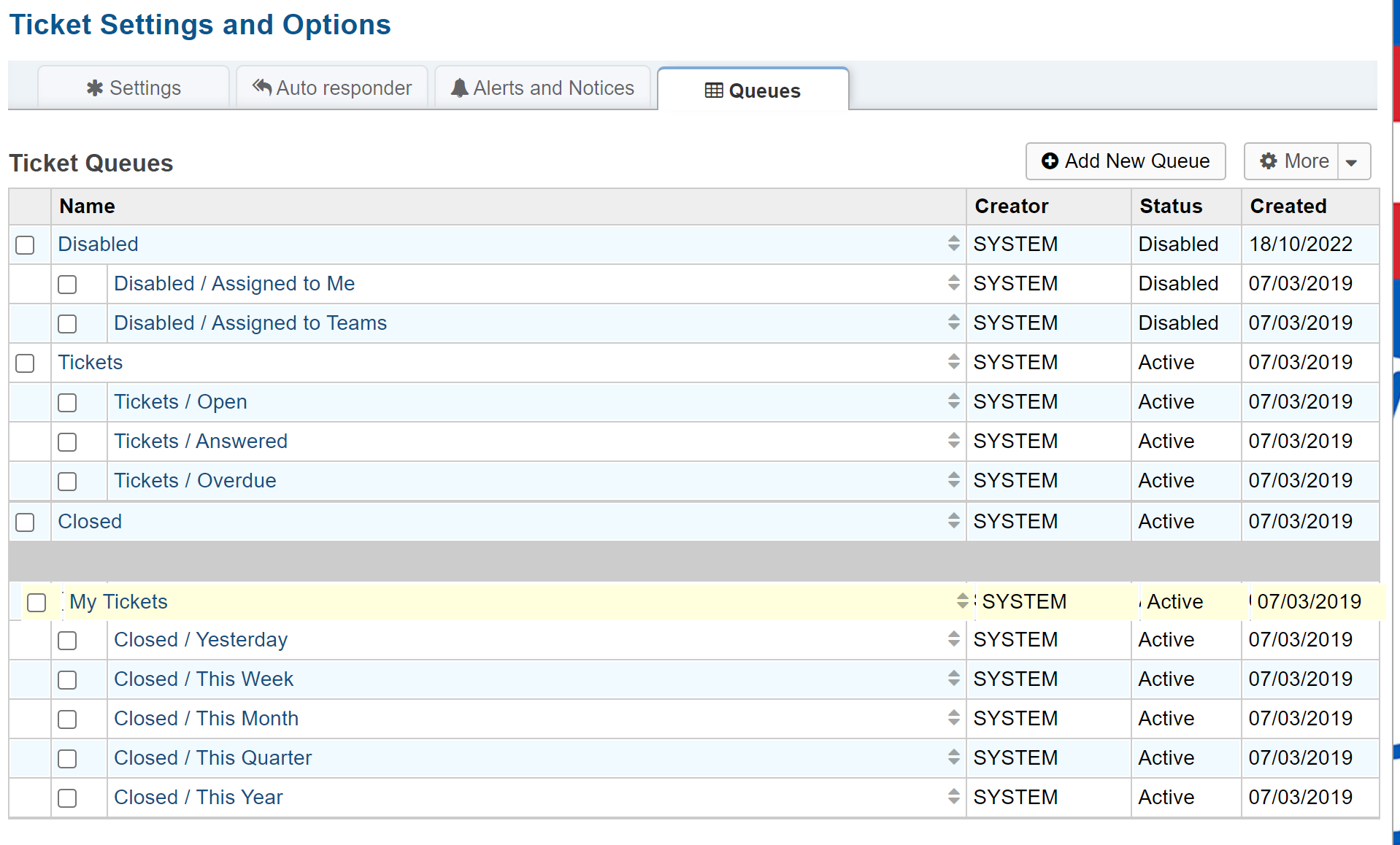Click sort handle for Closed / This Year
1400x845 pixels.
click(953, 797)
